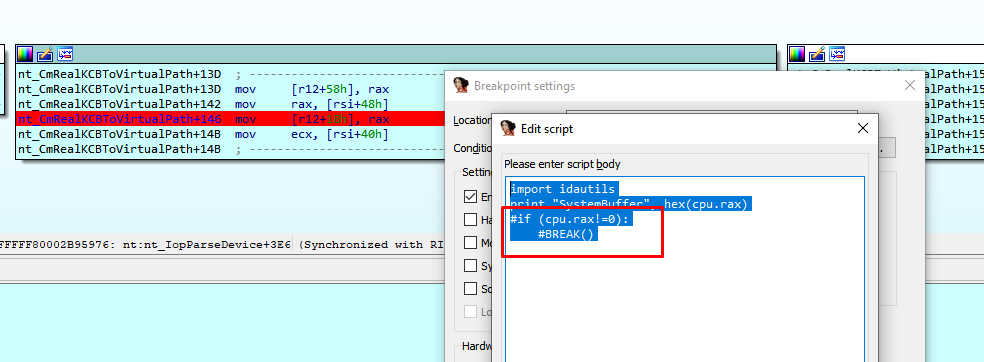Toggle the checked 'En' (Enabled) checkbox
The image size is (984, 362).
coord(470,196)
